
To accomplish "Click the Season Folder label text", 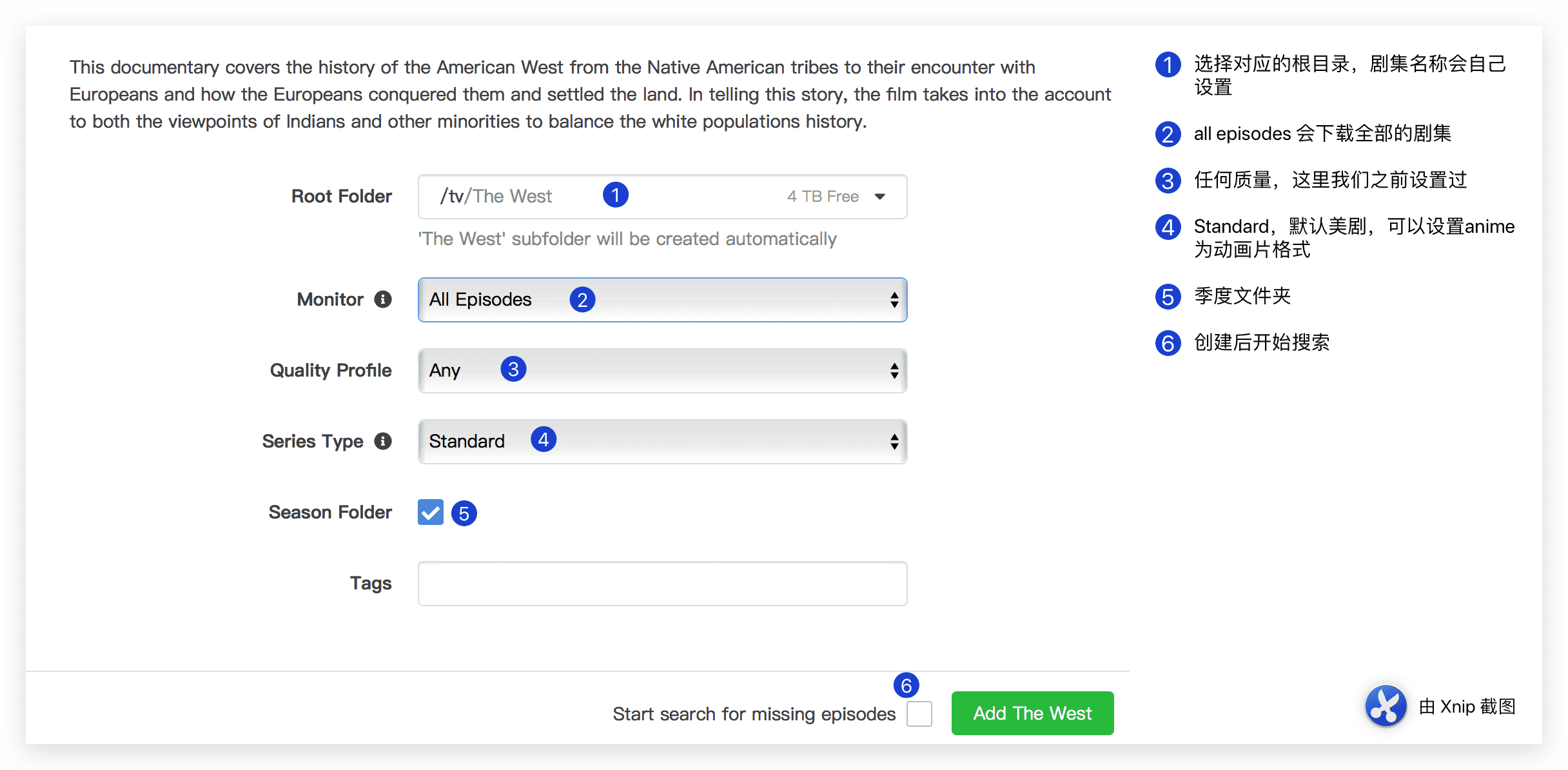I will tap(330, 512).
